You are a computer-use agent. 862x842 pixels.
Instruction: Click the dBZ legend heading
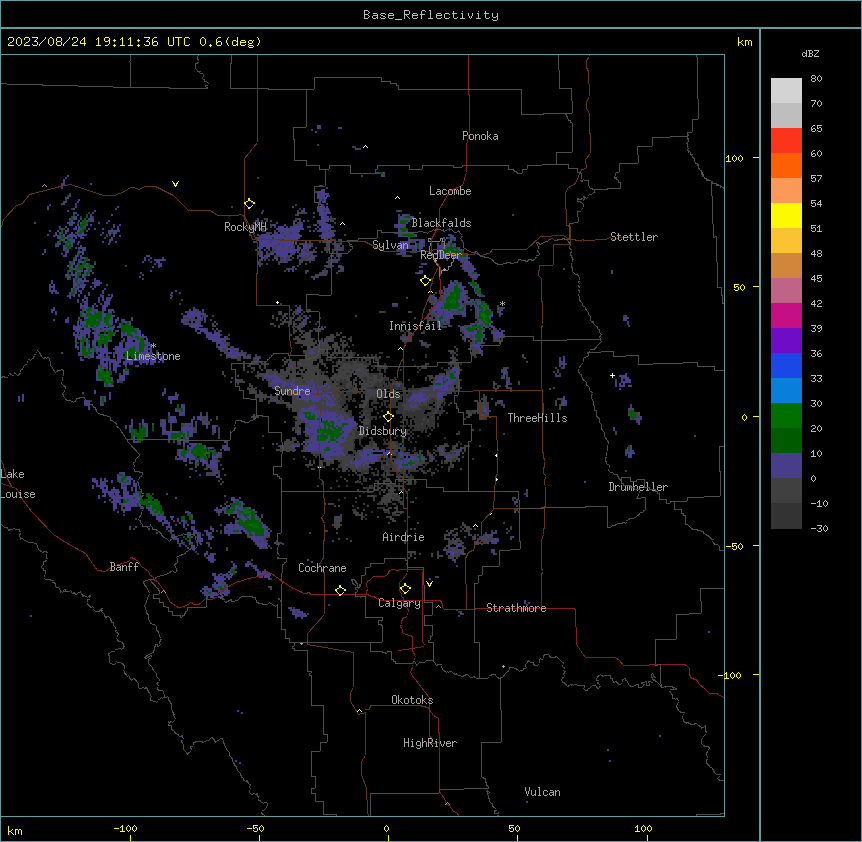(810, 53)
